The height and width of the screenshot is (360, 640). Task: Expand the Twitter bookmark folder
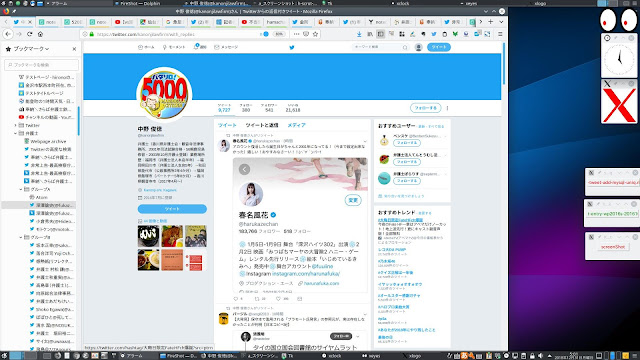pos(16,125)
